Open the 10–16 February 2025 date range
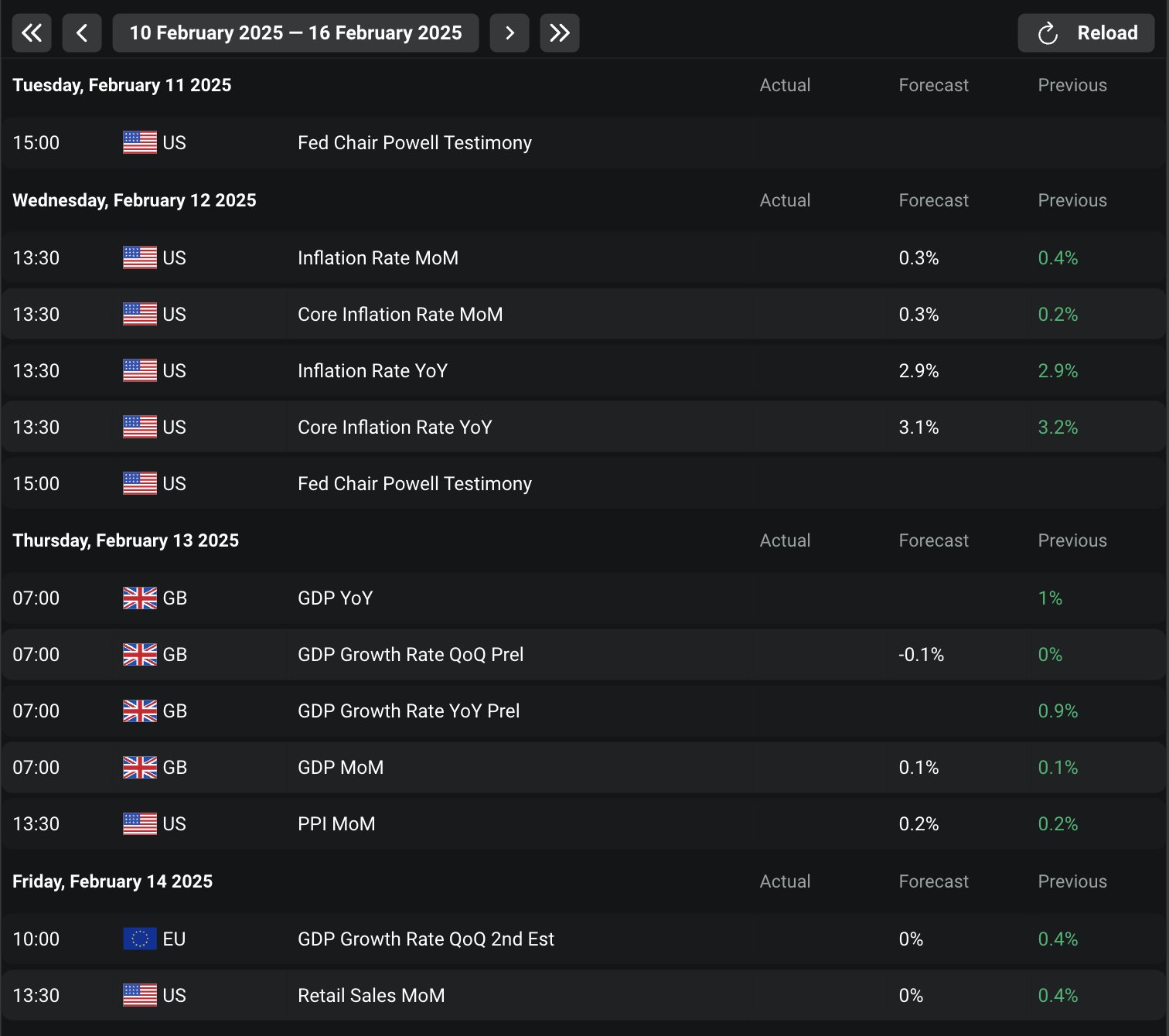The height and width of the screenshot is (1036, 1169). [295, 33]
